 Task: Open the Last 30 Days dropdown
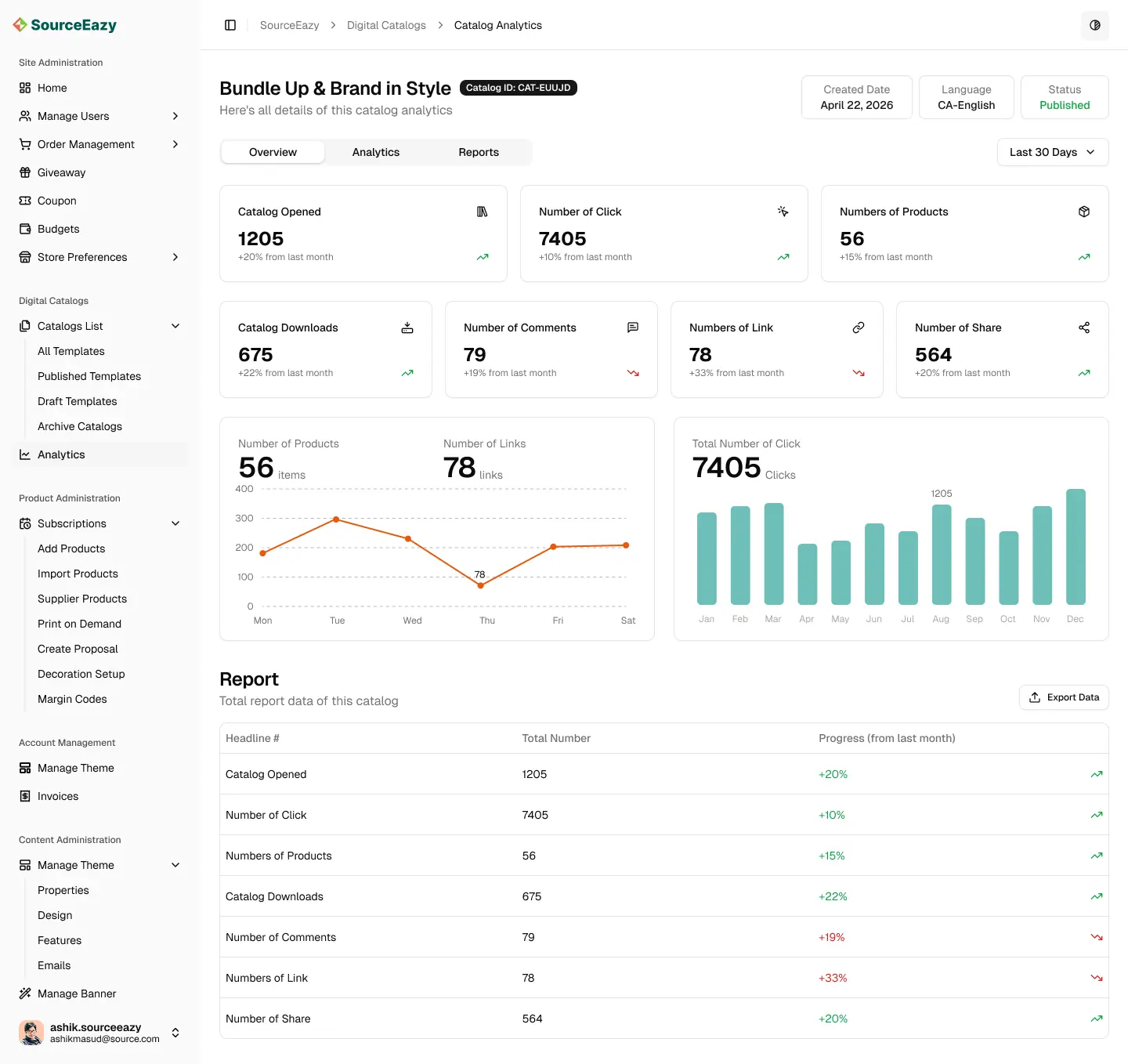pyautogui.click(x=1053, y=152)
